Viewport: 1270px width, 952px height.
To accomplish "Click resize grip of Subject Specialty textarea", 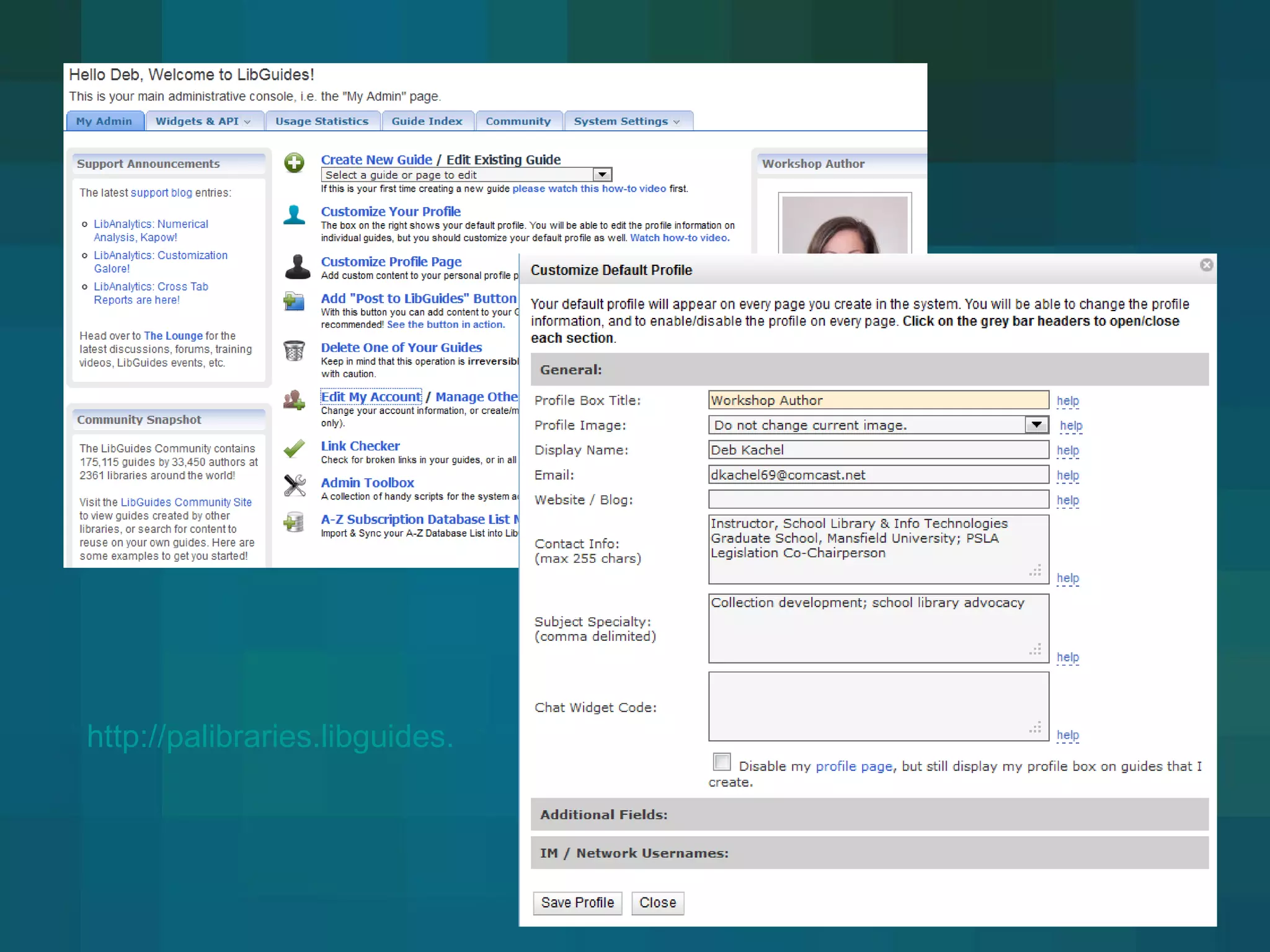I will [x=1035, y=650].
